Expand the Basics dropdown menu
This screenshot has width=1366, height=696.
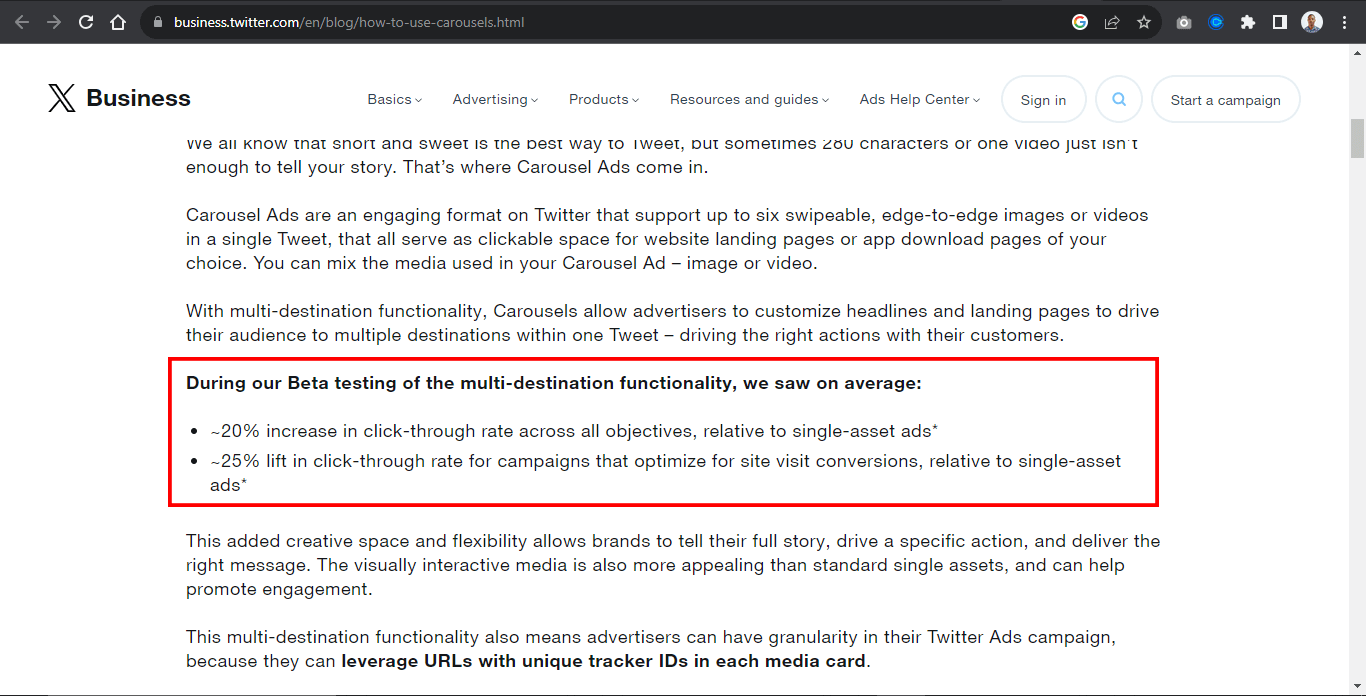[394, 99]
